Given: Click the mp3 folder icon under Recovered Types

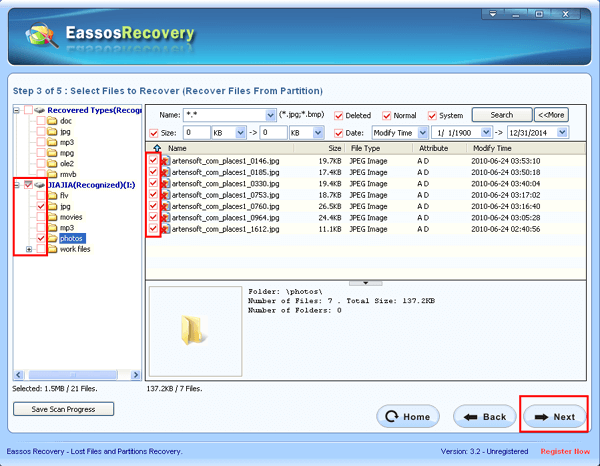Looking at the screenshot, I should 52,142.
